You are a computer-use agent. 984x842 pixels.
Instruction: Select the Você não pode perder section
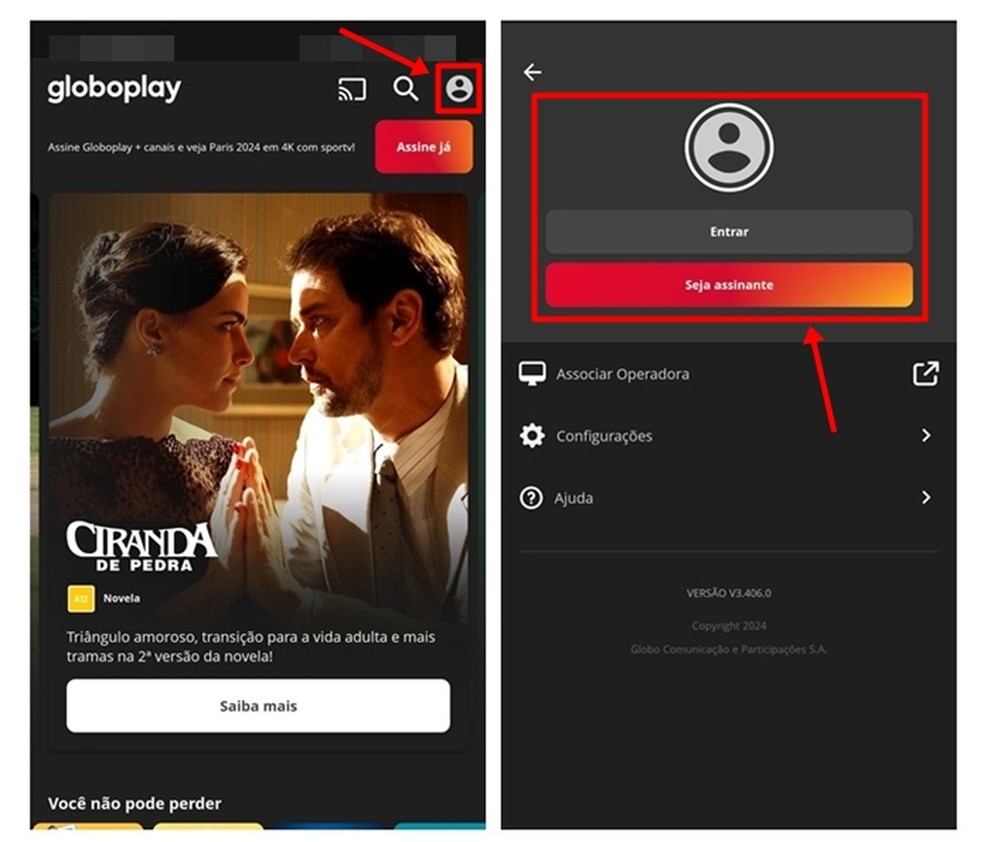(137, 803)
